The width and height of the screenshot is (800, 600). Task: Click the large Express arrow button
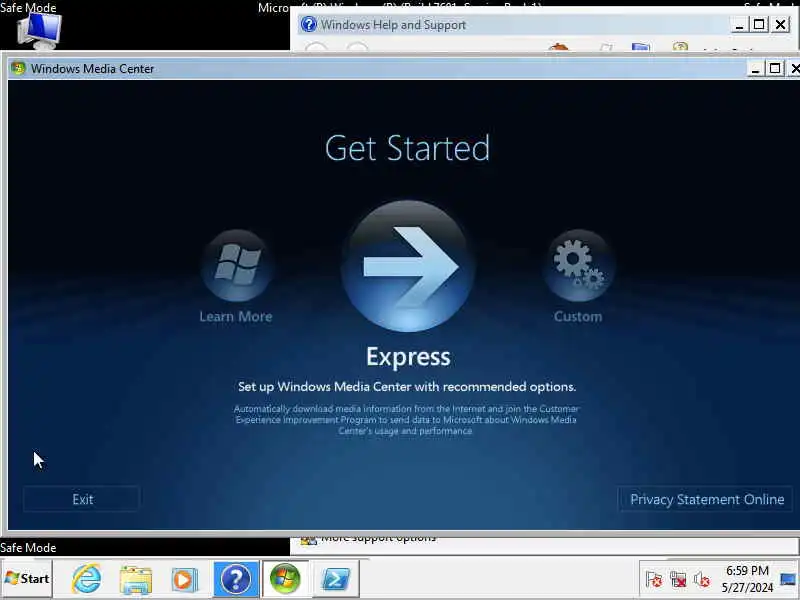coord(408,266)
